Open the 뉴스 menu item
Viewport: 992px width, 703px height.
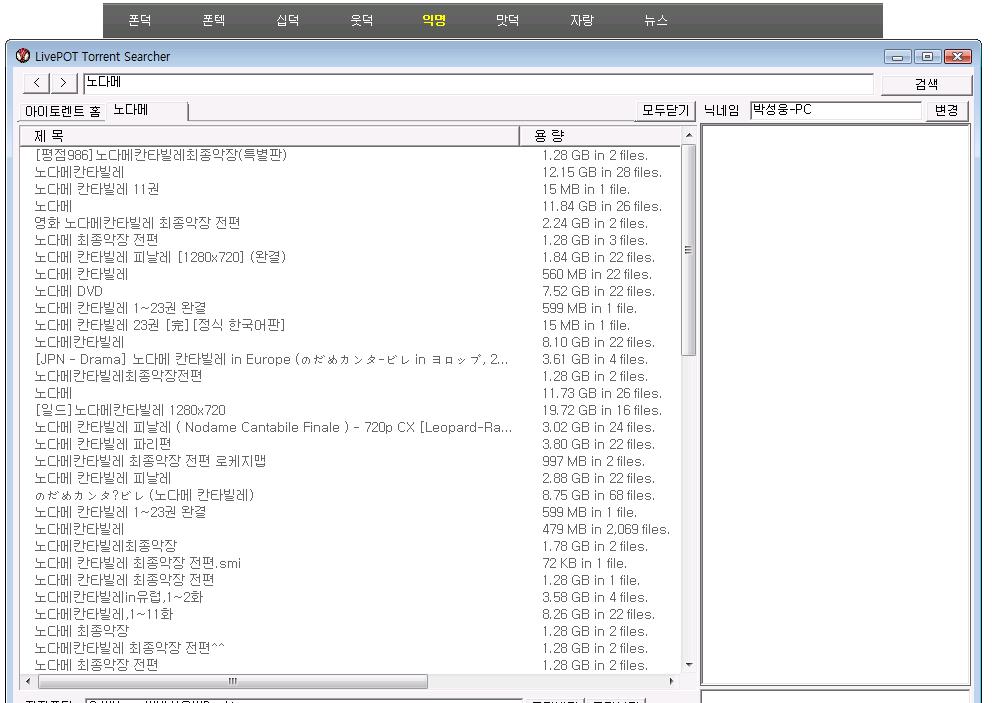click(x=656, y=20)
